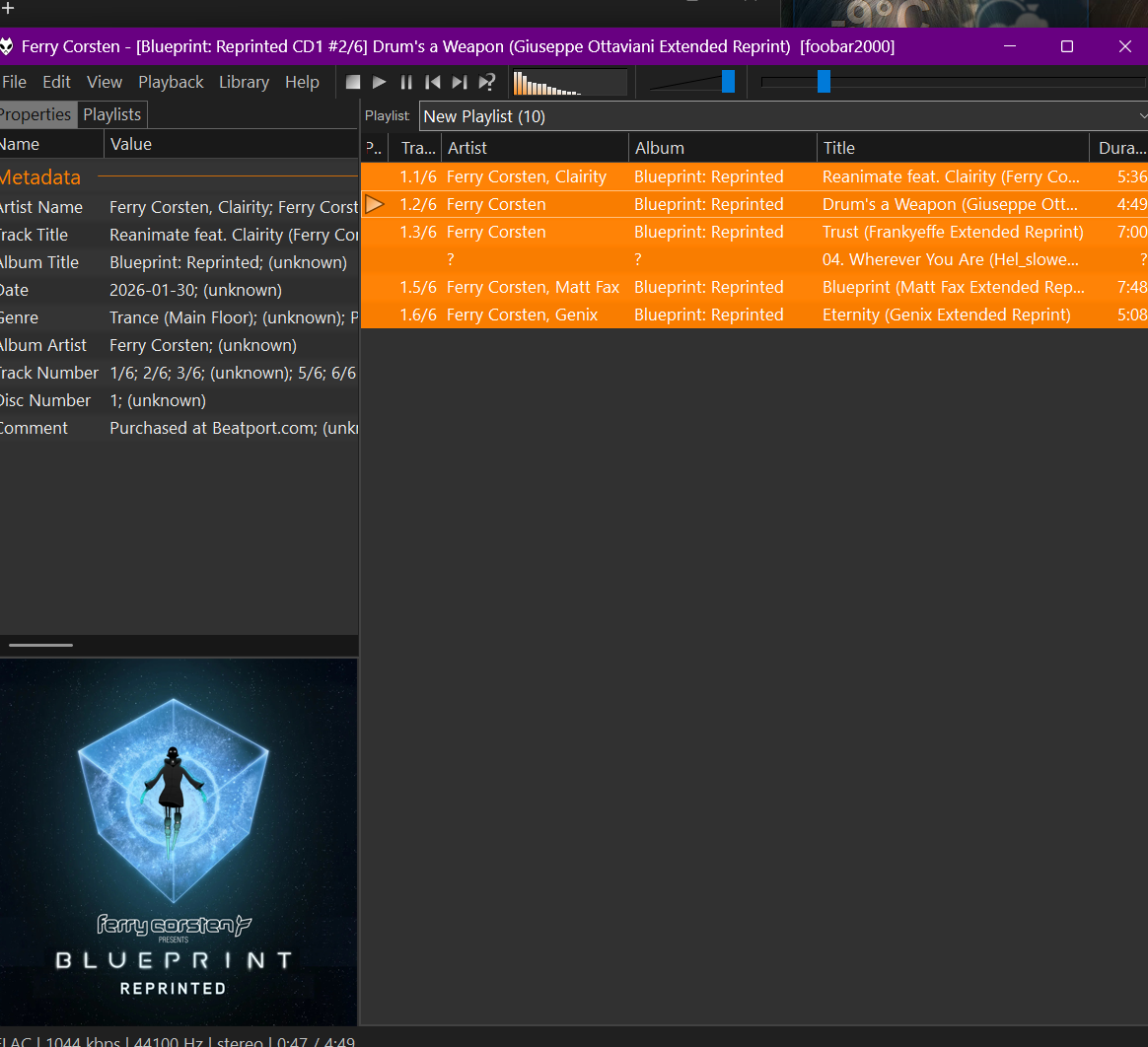Image resolution: width=1148 pixels, height=1047 pixels.
Task: Play a random track button
Action: tap(487, 82)
